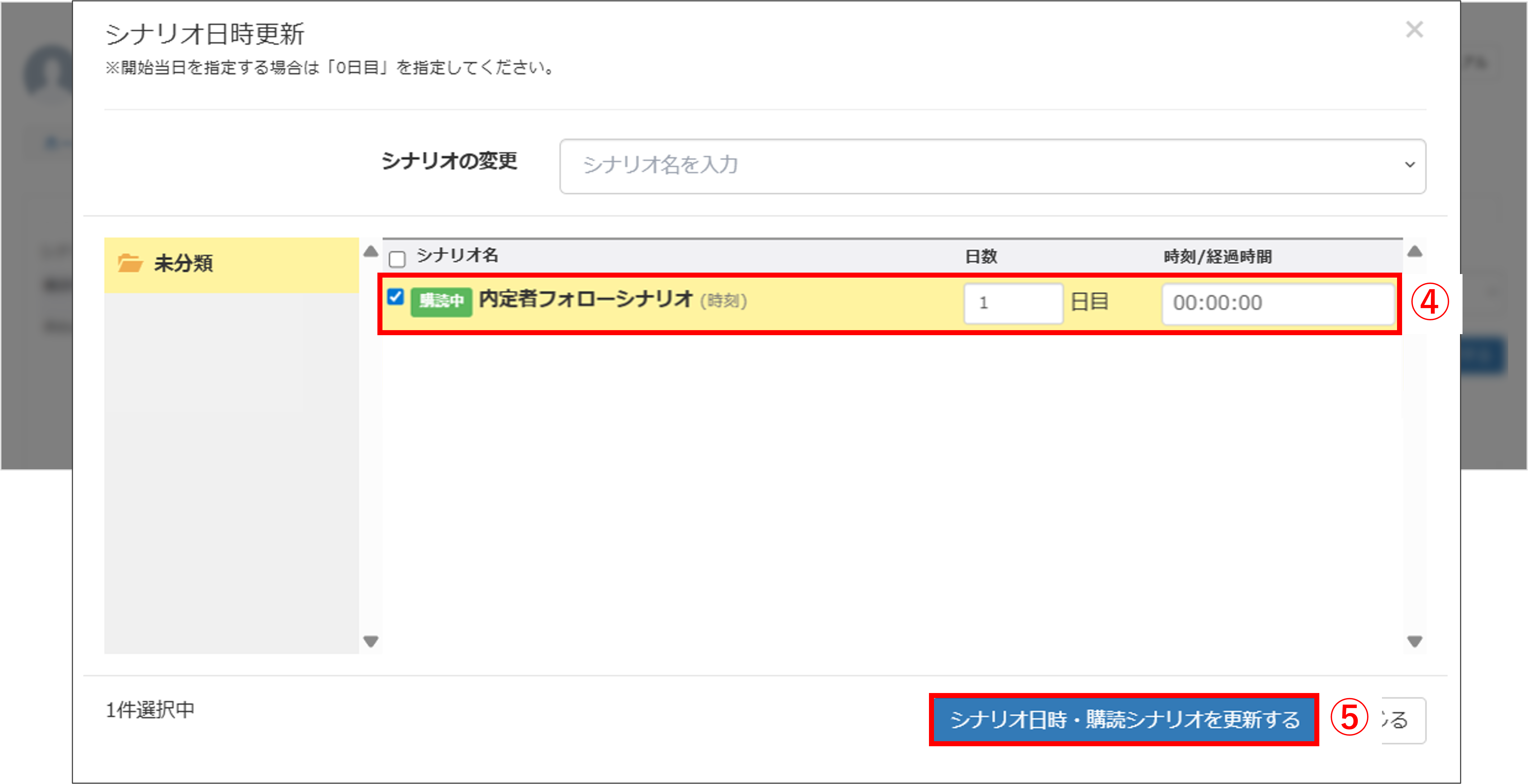Close the シナリオ日時更新 dialog with X
1528x784 pixels.
coord(1414,29)
